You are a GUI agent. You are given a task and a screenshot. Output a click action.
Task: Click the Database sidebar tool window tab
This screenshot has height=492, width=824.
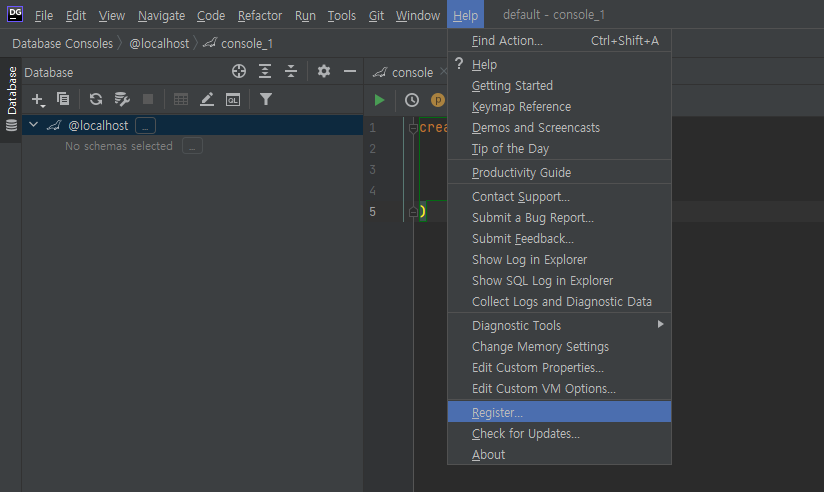(x=11, y=98)
